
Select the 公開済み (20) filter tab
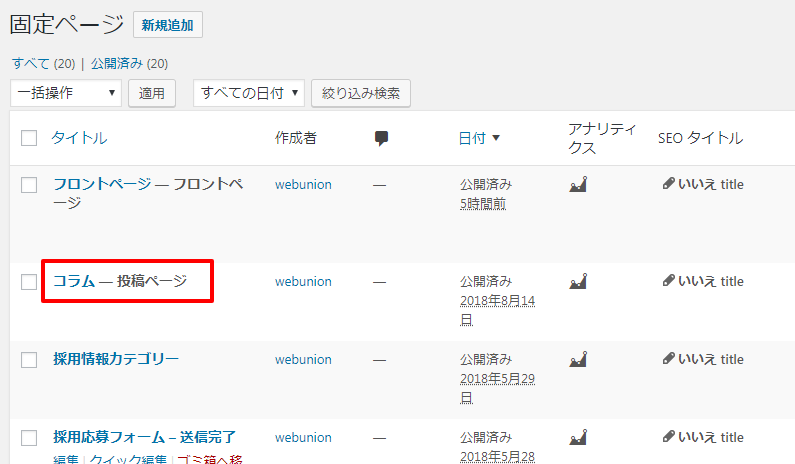[129, 63]
